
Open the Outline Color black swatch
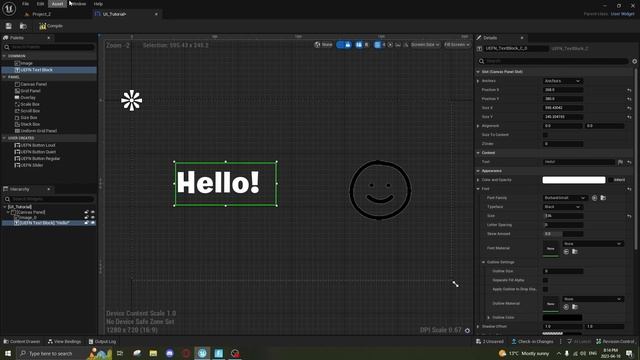[562, 317]
